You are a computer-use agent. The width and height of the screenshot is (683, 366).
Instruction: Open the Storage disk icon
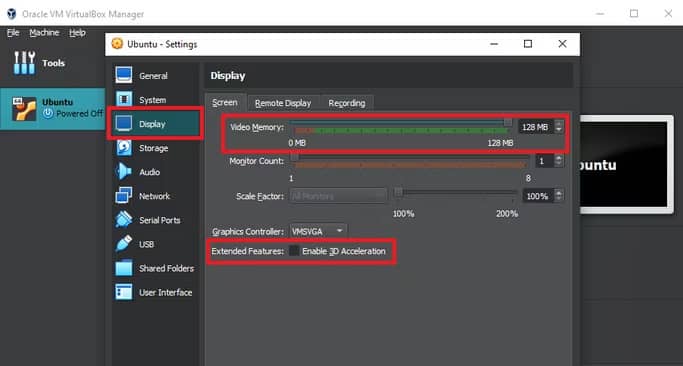point(124,148)
